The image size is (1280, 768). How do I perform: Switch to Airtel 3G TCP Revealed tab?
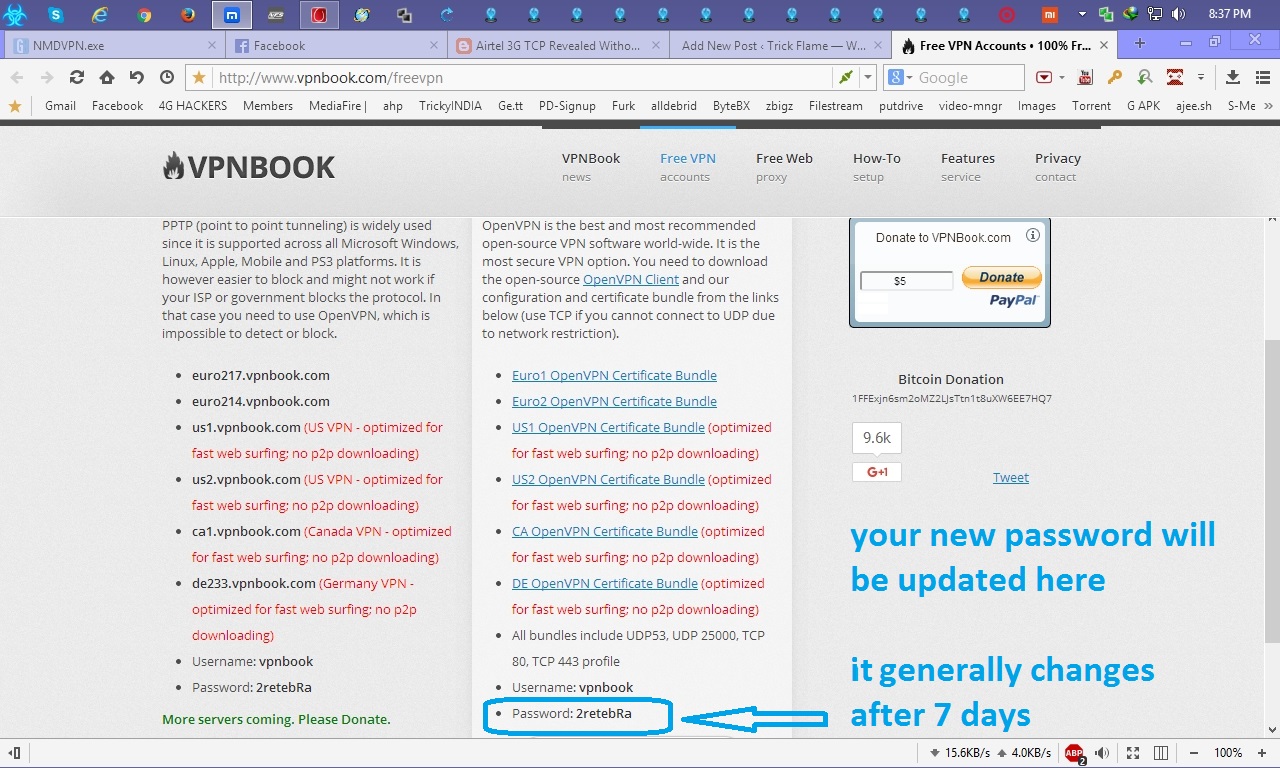pyautogui.click(x=558, y=45)
